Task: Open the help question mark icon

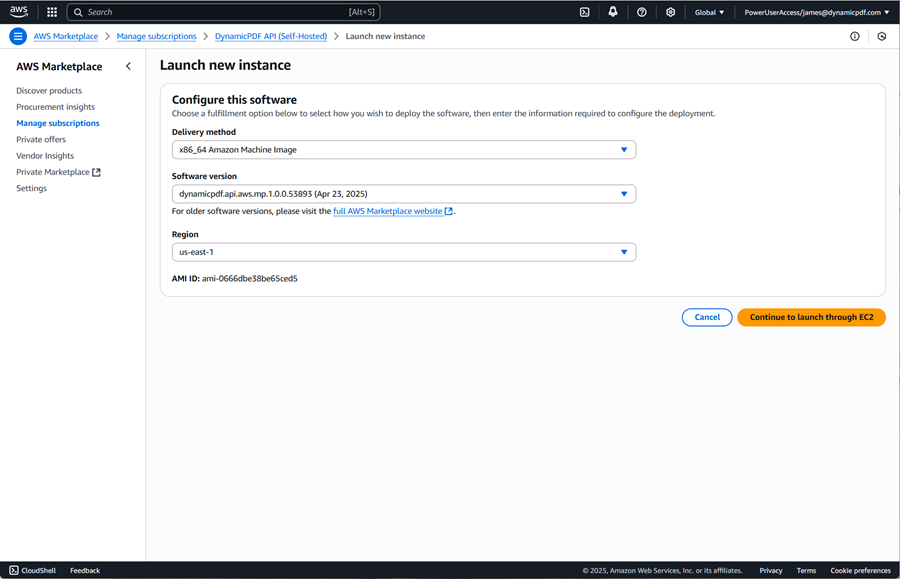Action: tap(642, 12)
